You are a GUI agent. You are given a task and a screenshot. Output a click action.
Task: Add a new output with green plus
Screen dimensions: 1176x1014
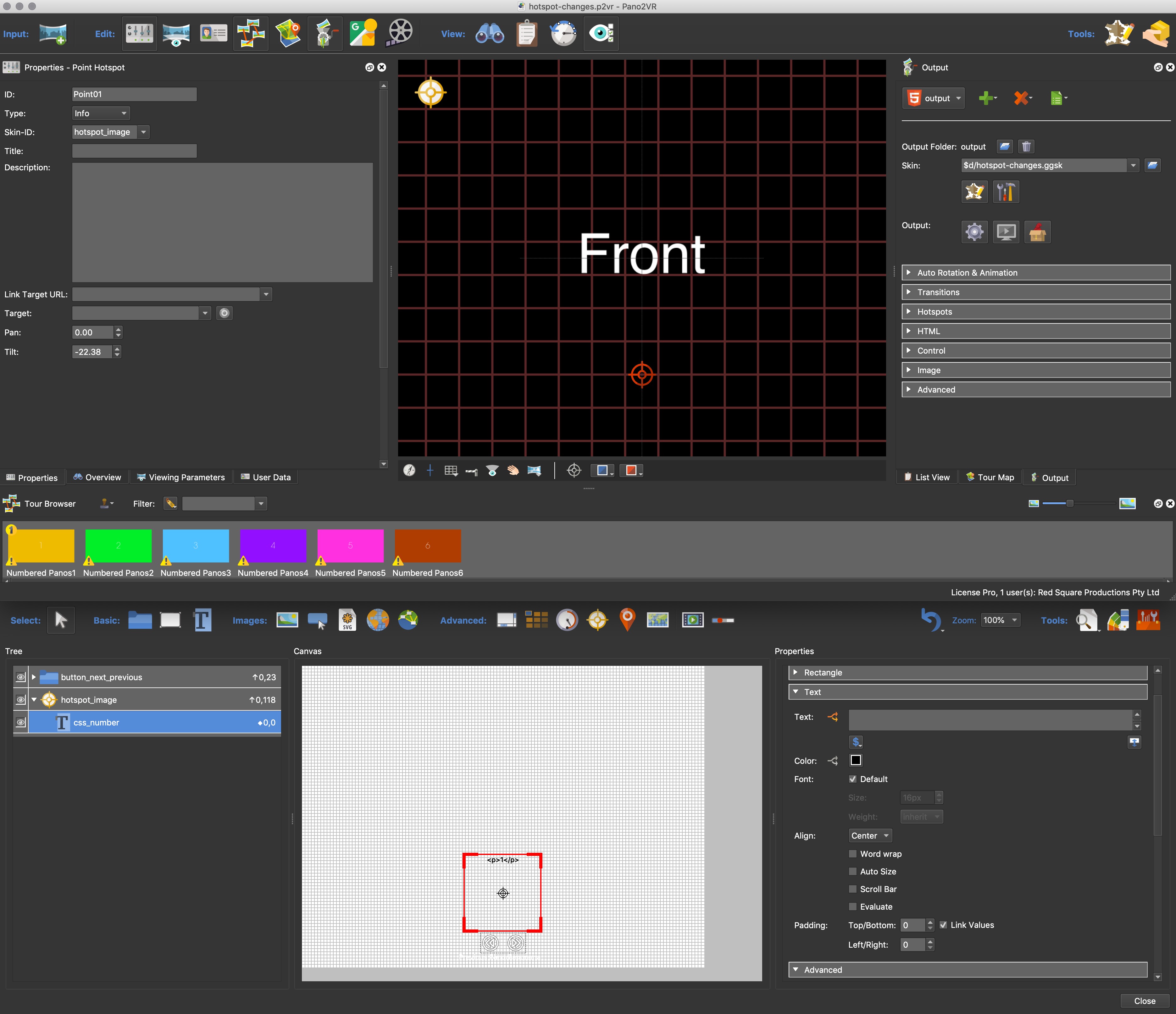pyautogui.click(x=986, y=98)
